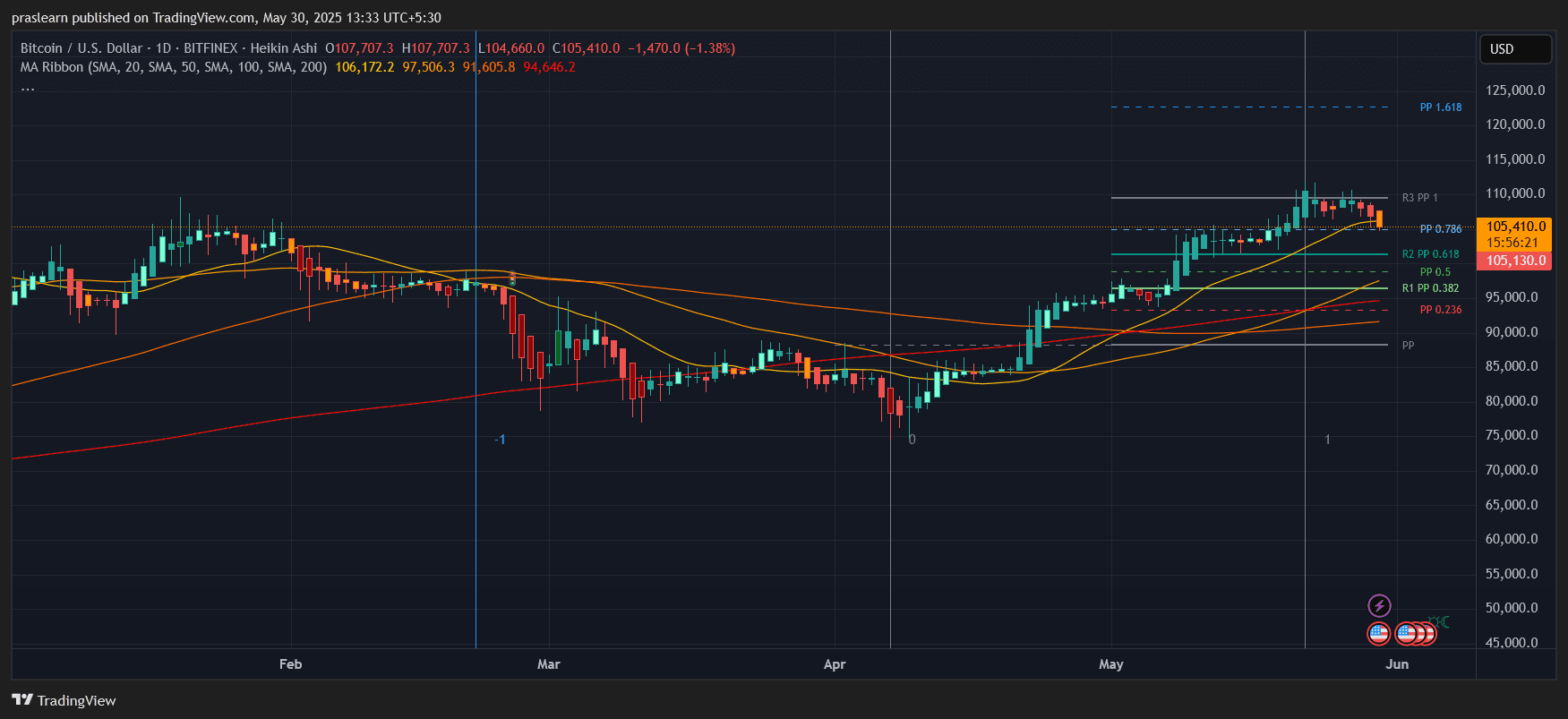
Task: Select the Bitcoin / U.S. Dollar symbol title
Action: 81,48
